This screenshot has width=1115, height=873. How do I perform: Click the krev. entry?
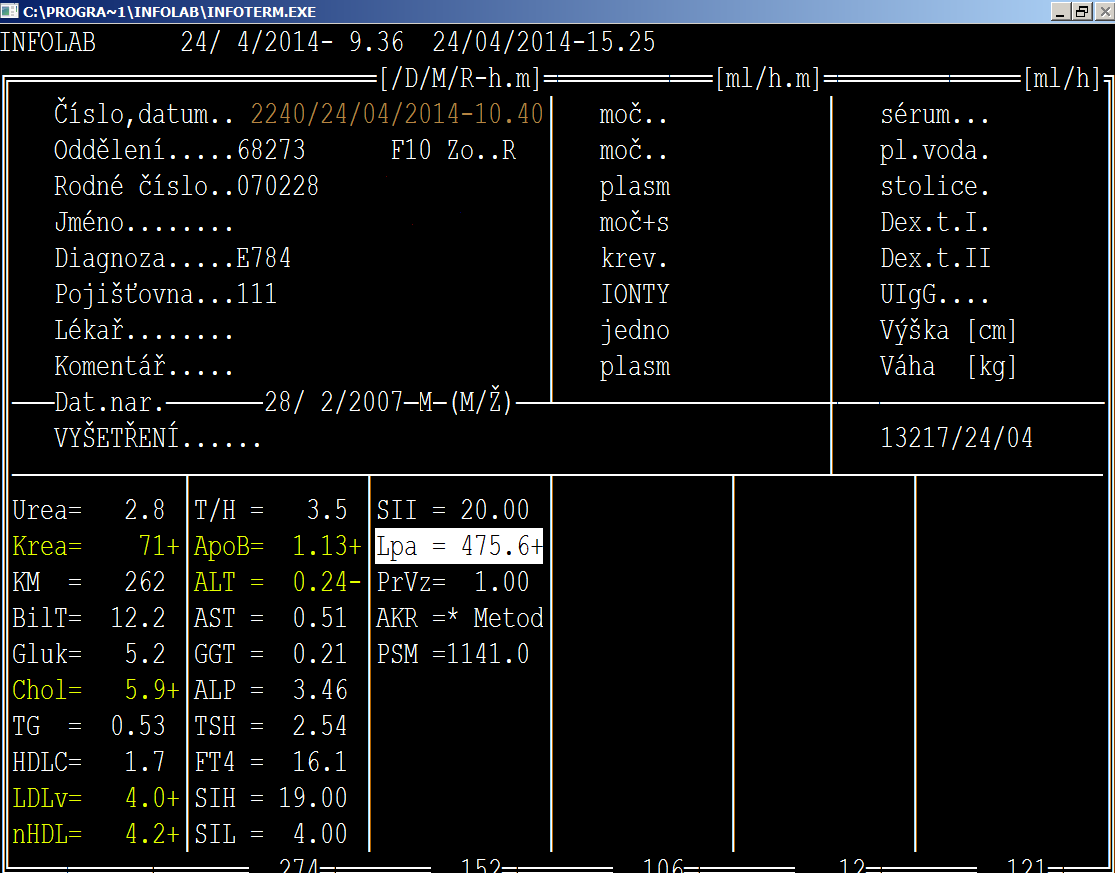point(634,258)
